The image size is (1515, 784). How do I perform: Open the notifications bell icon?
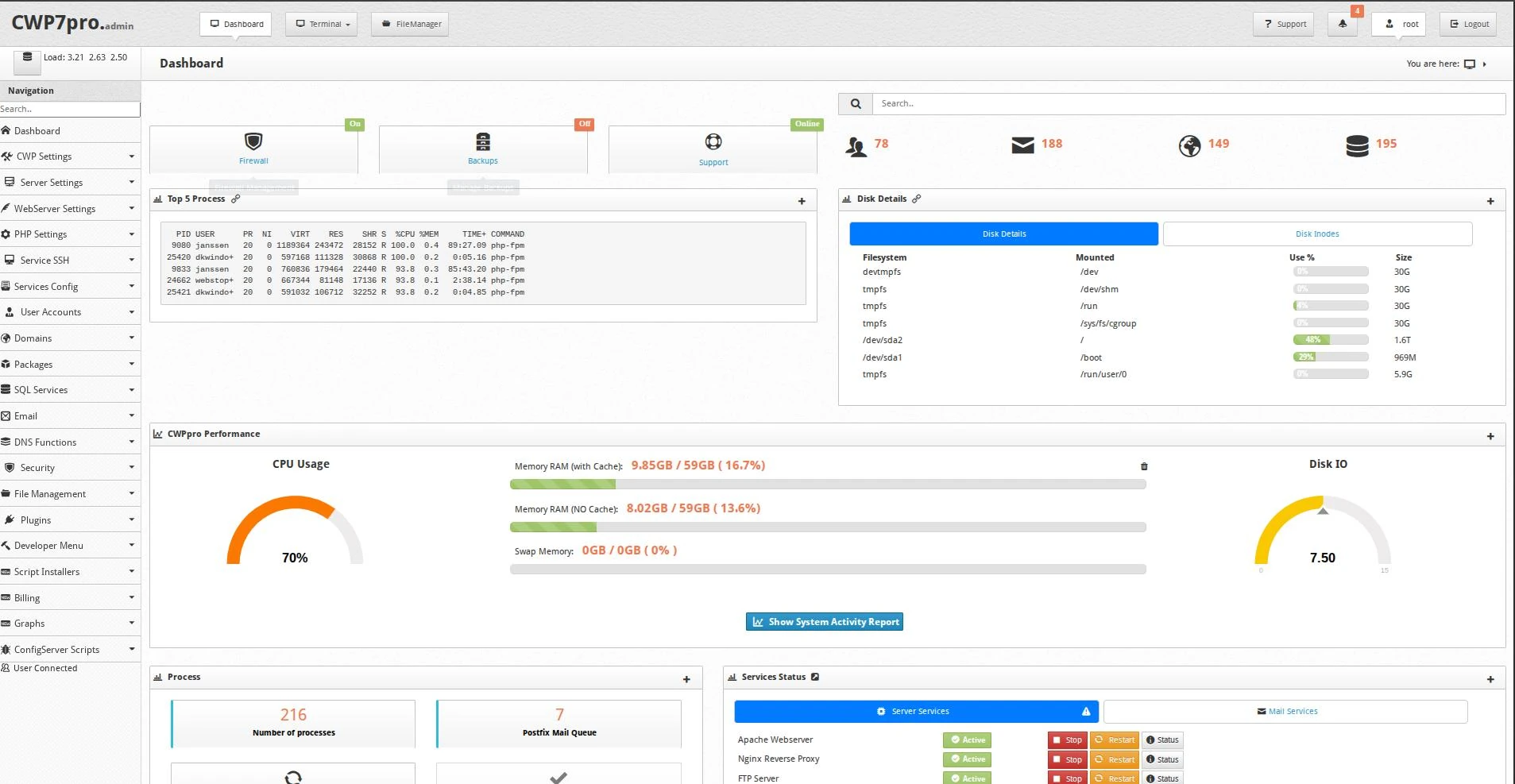pos(1343,24)
